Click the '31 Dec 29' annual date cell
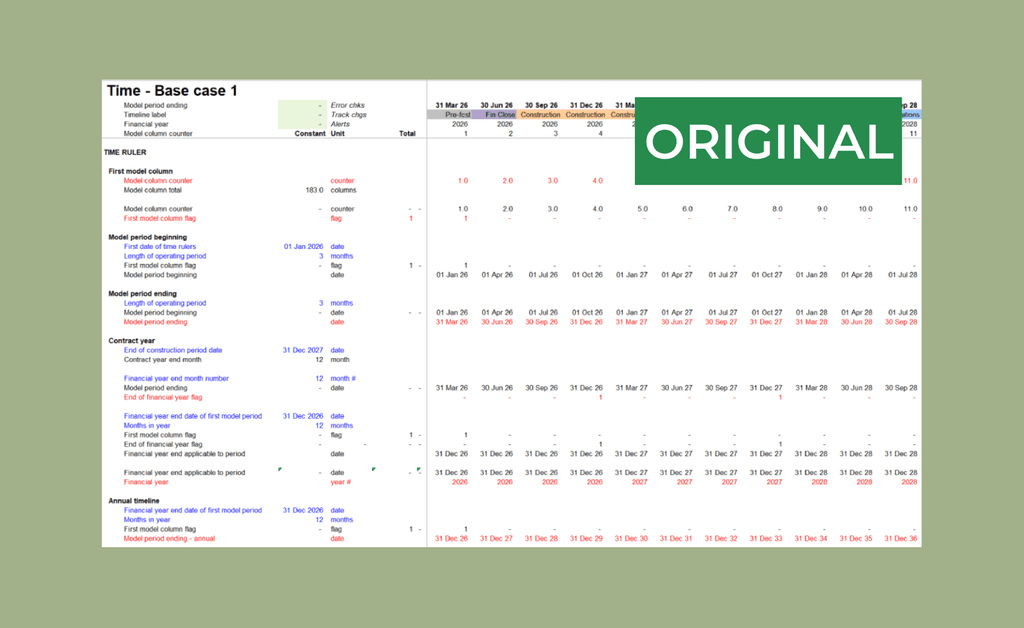The image size is (1024, 628). click(x=586, y=539)
